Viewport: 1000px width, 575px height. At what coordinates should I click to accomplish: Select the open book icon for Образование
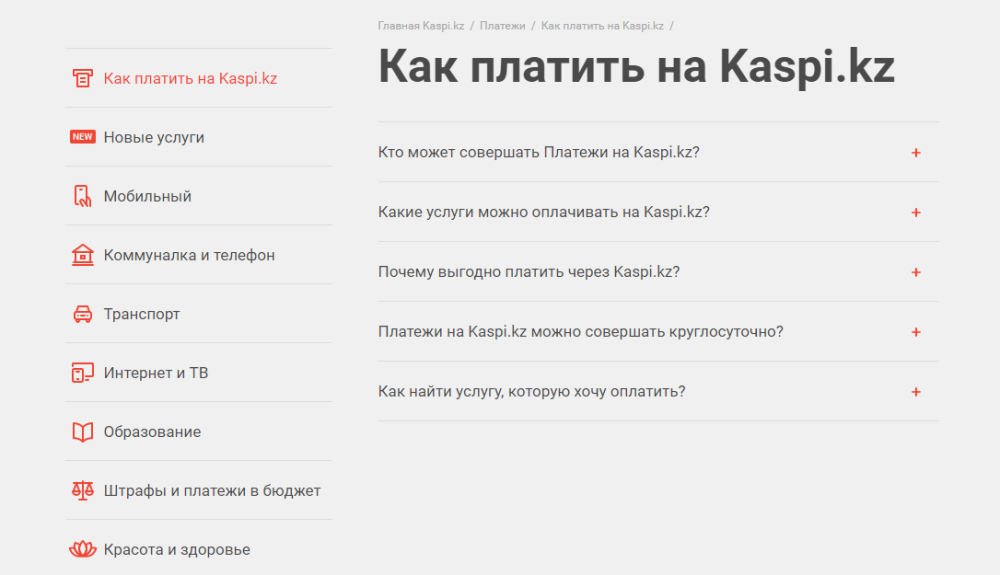pyautogui.click(x=82, y=432)
